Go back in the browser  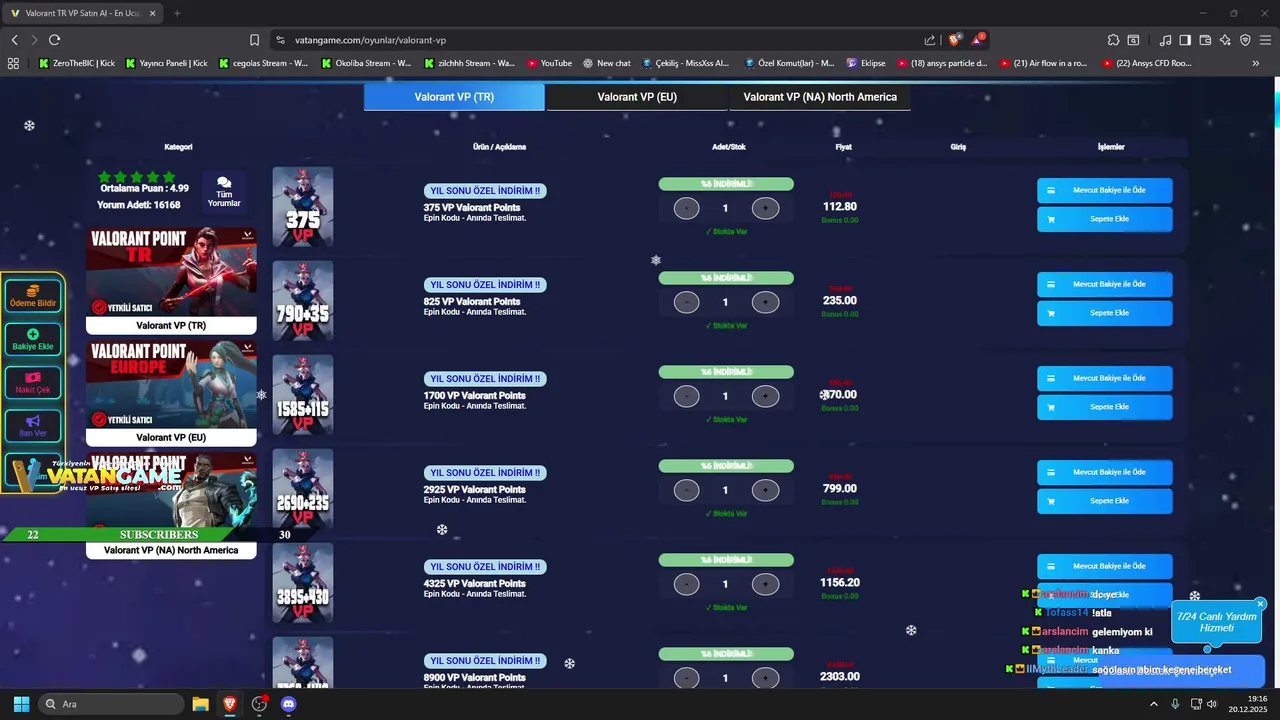tap(14, 40)
